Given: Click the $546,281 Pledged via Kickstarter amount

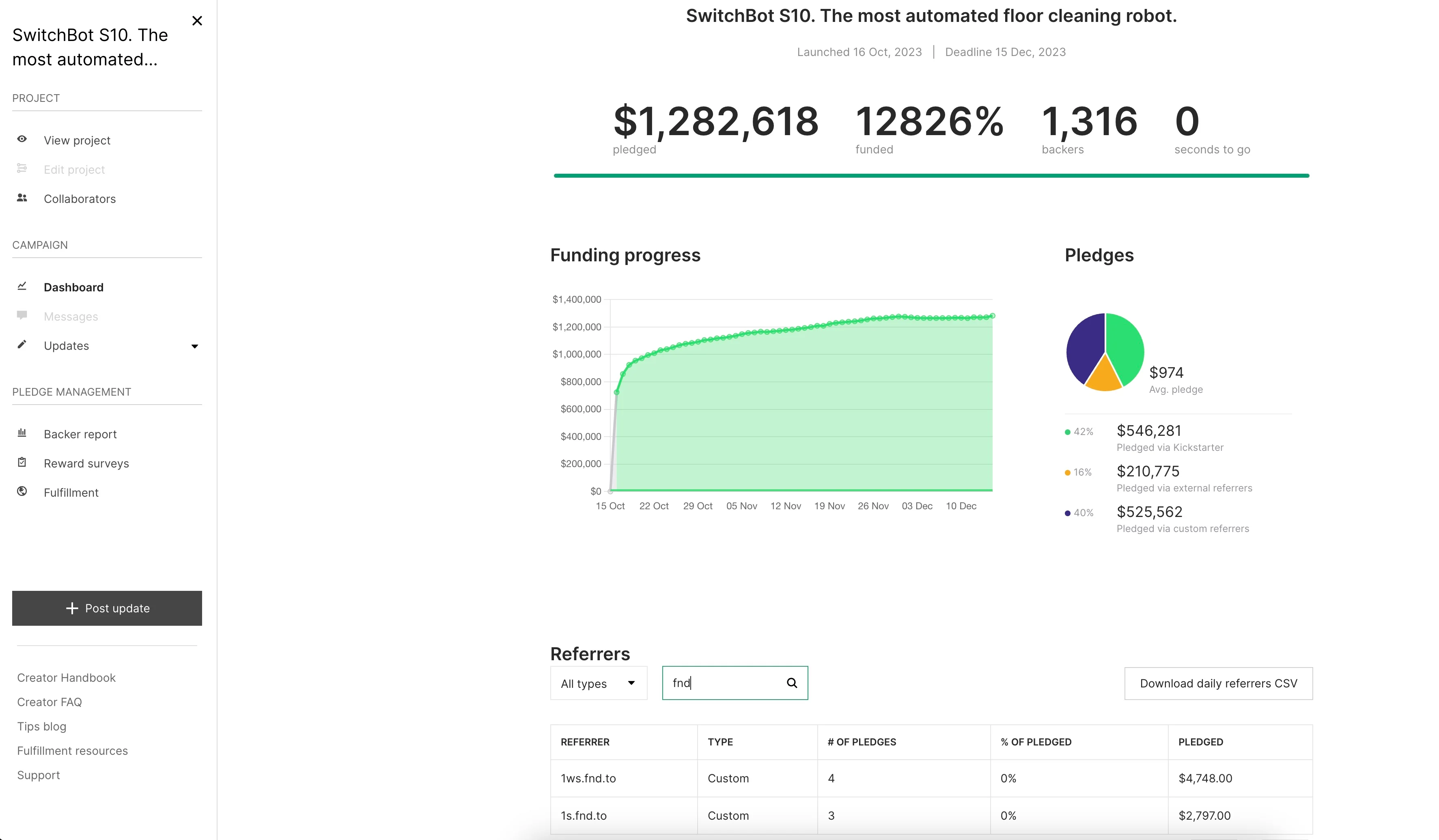Looking at the screenshot, I should 1148,431.
